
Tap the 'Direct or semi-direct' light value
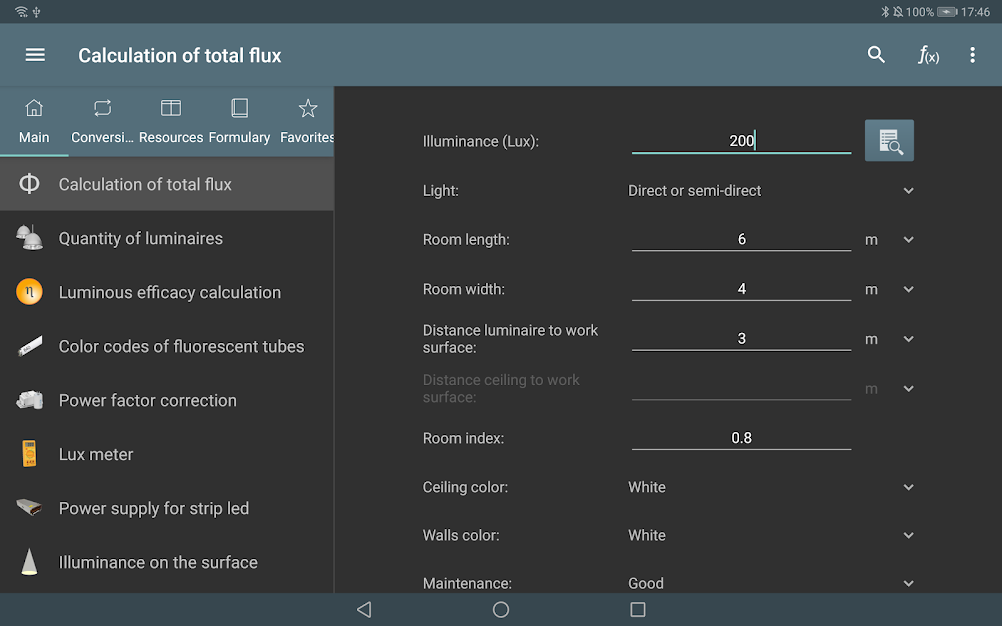pos(695,190)
